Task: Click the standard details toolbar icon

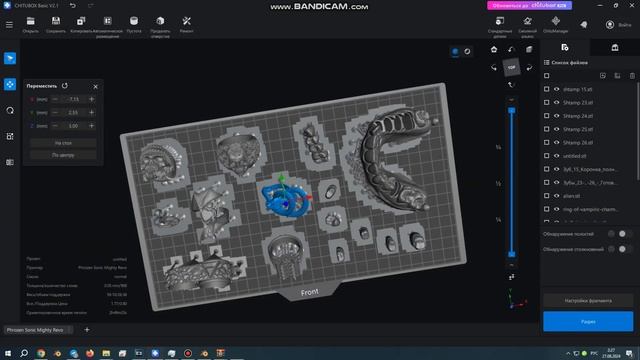Action: tap(500, 21)
